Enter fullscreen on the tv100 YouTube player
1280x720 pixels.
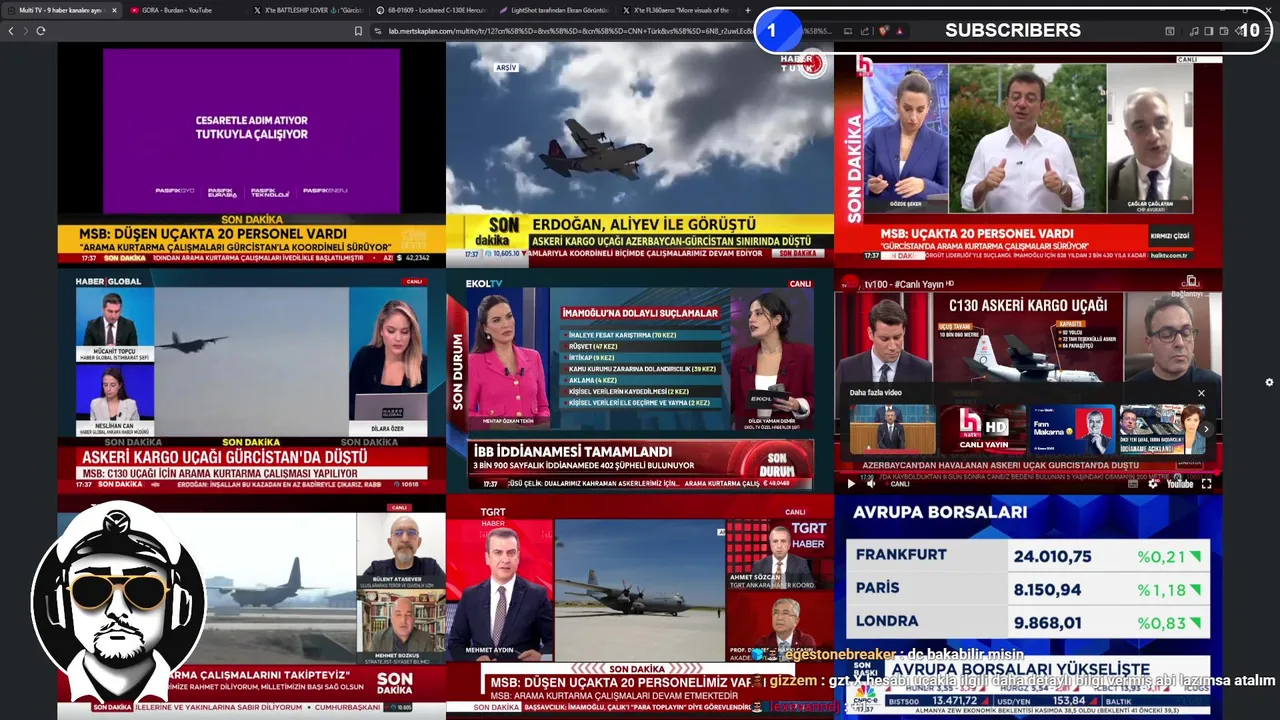[1206, 484]
